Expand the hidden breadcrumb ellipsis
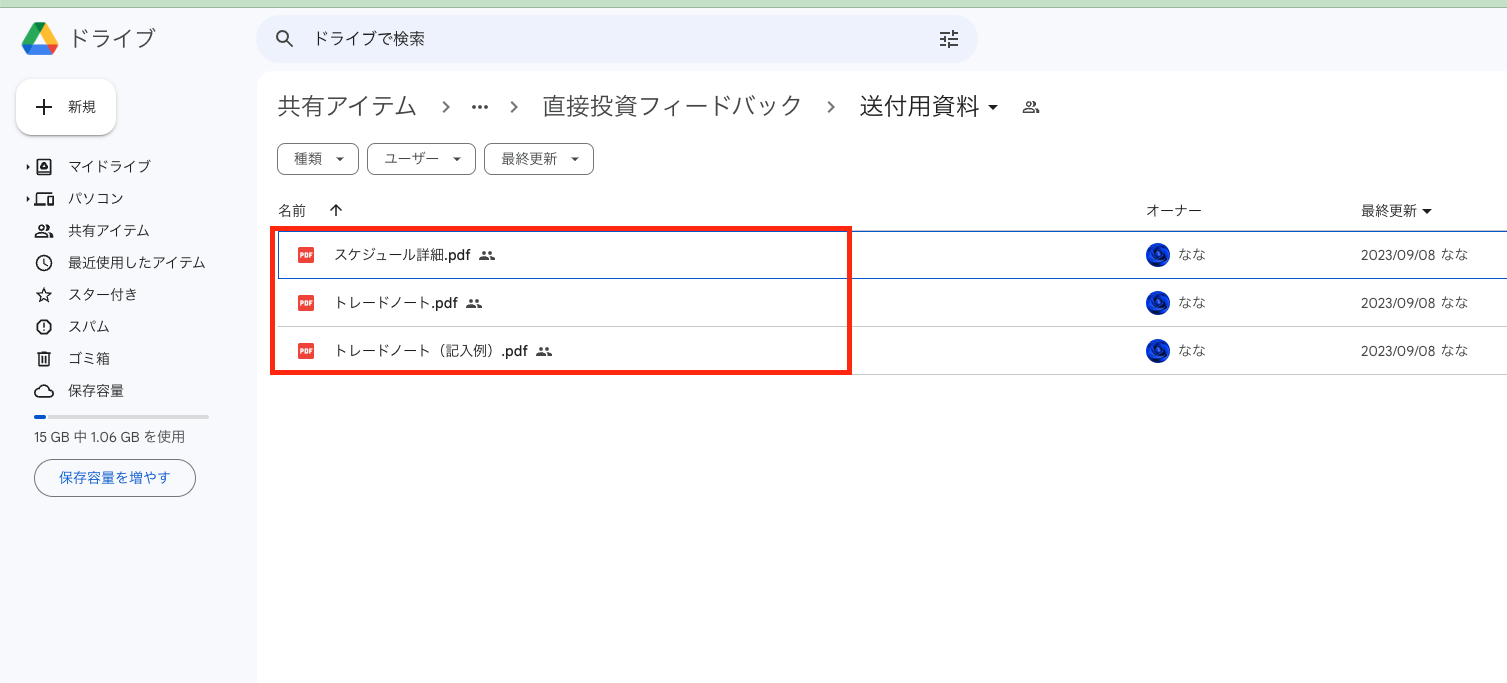The image size is (1507, 683). pos(479,105)
